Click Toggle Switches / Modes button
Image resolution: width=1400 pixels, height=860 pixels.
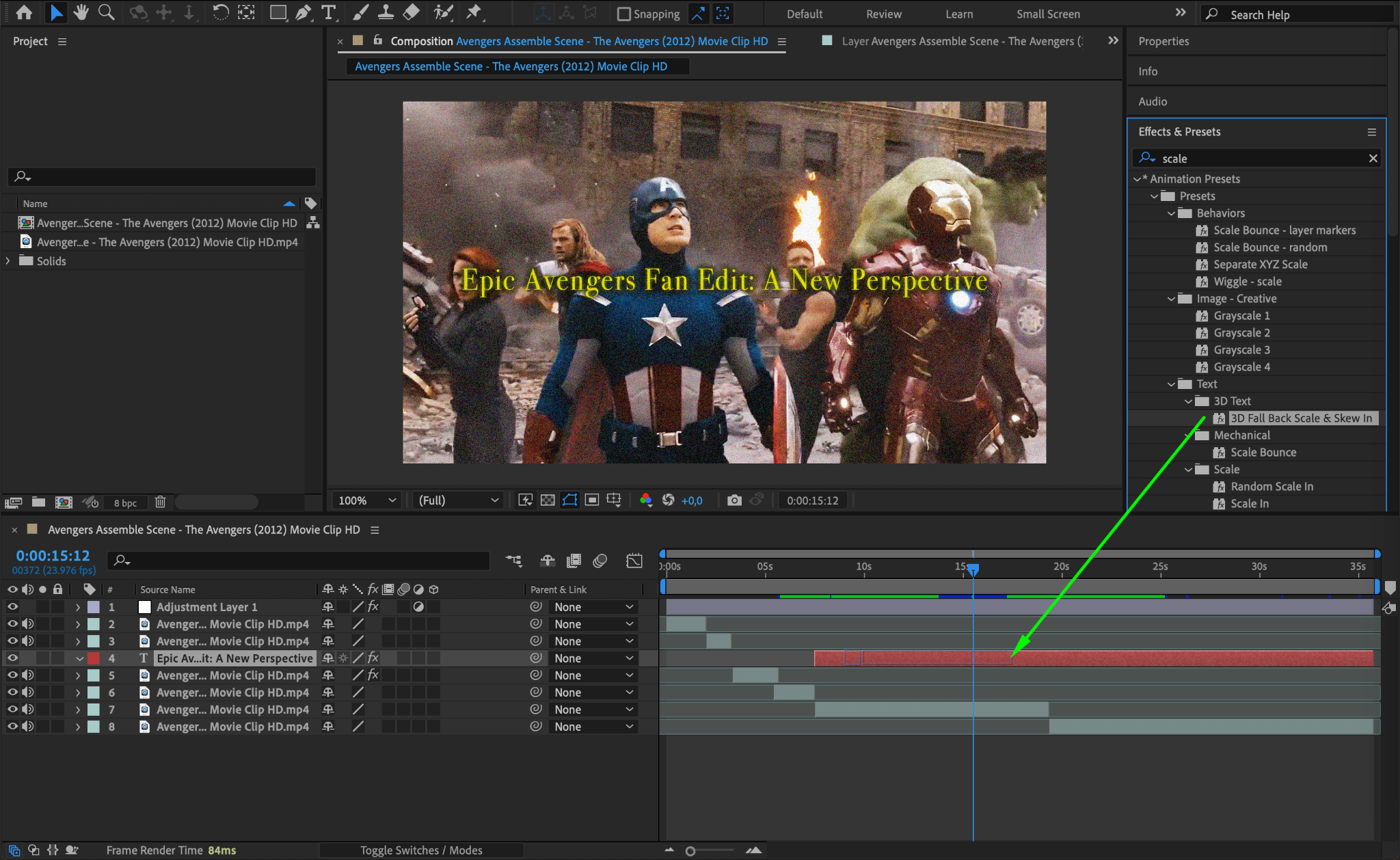(421, 850)
